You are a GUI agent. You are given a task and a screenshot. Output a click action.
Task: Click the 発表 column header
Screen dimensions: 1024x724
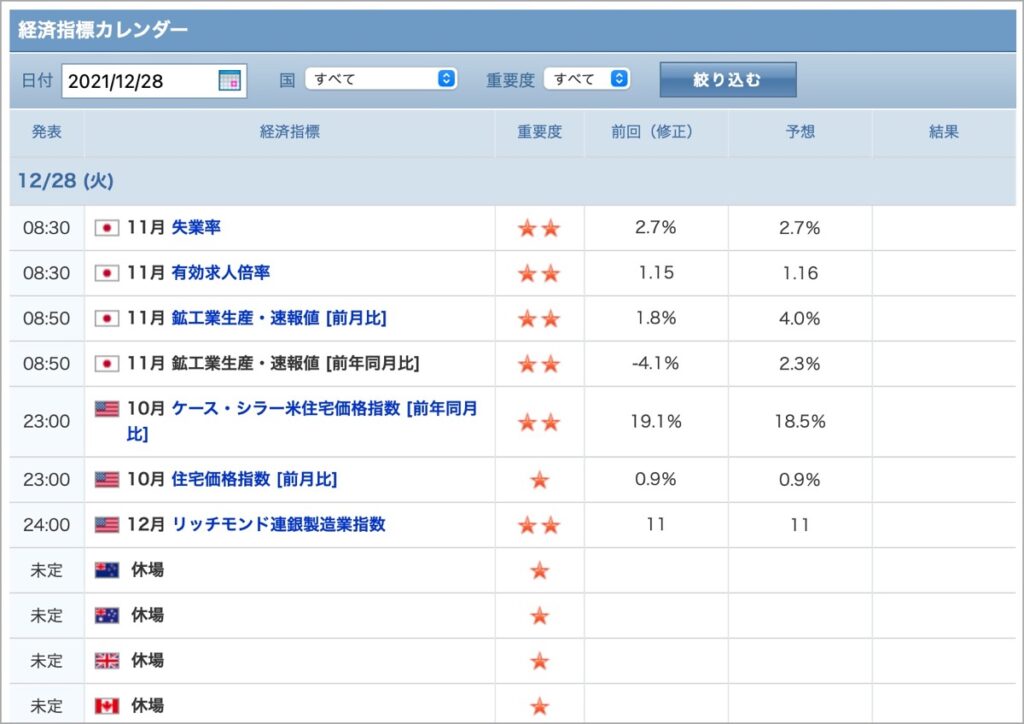(46, 132)
